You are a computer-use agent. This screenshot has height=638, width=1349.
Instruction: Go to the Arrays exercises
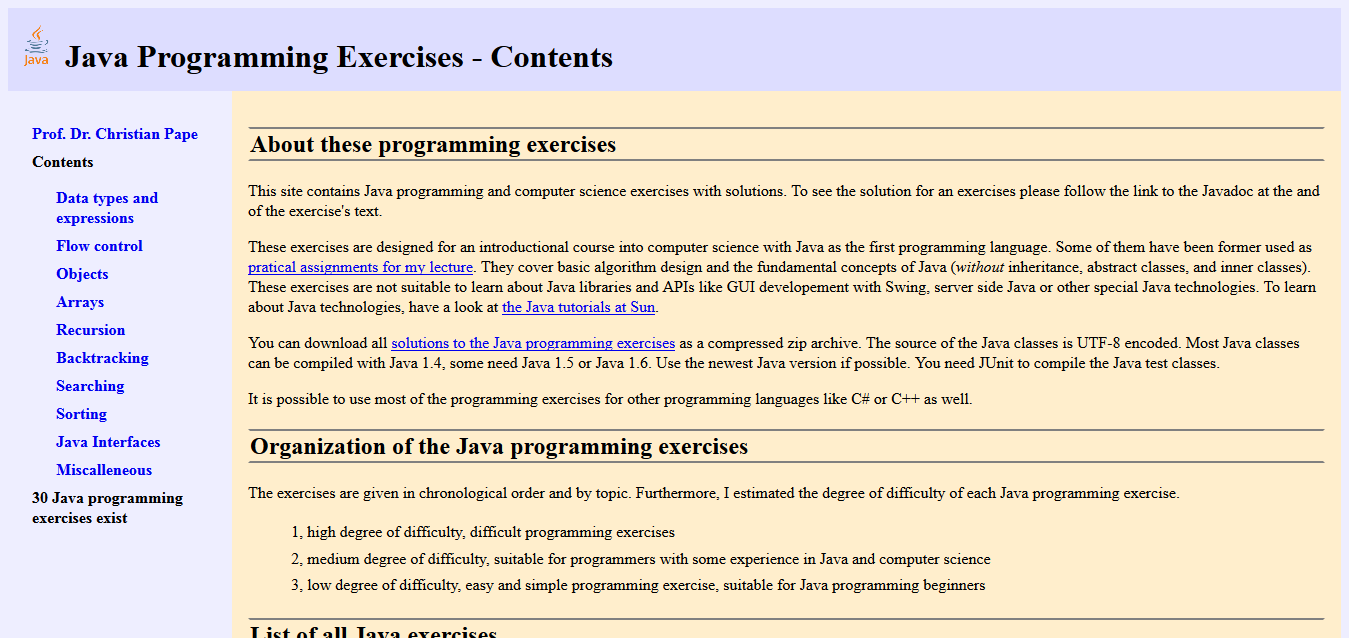(x=80, y=301)
